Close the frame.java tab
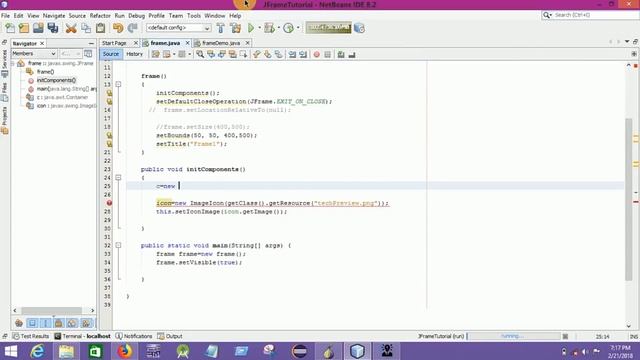The height and width of the screenshot is (360, 640). tap(188, 43)
